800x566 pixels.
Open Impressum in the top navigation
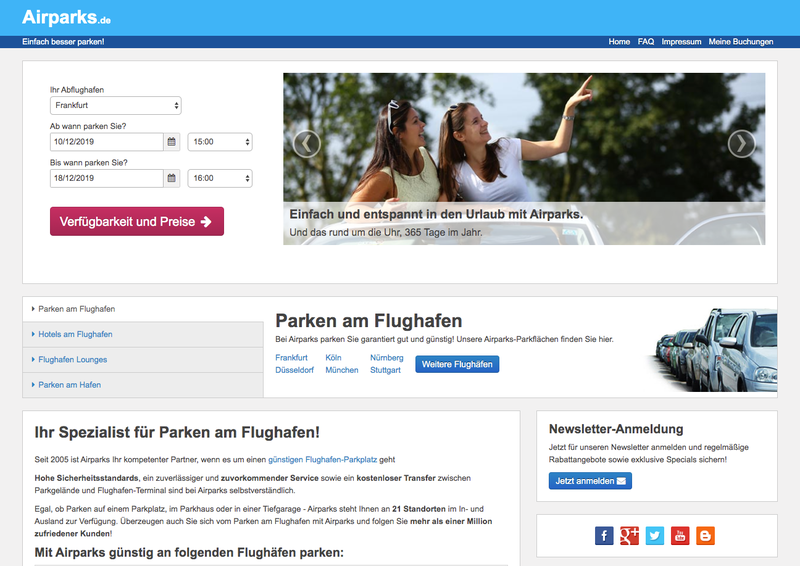click(x=681, y=42)
